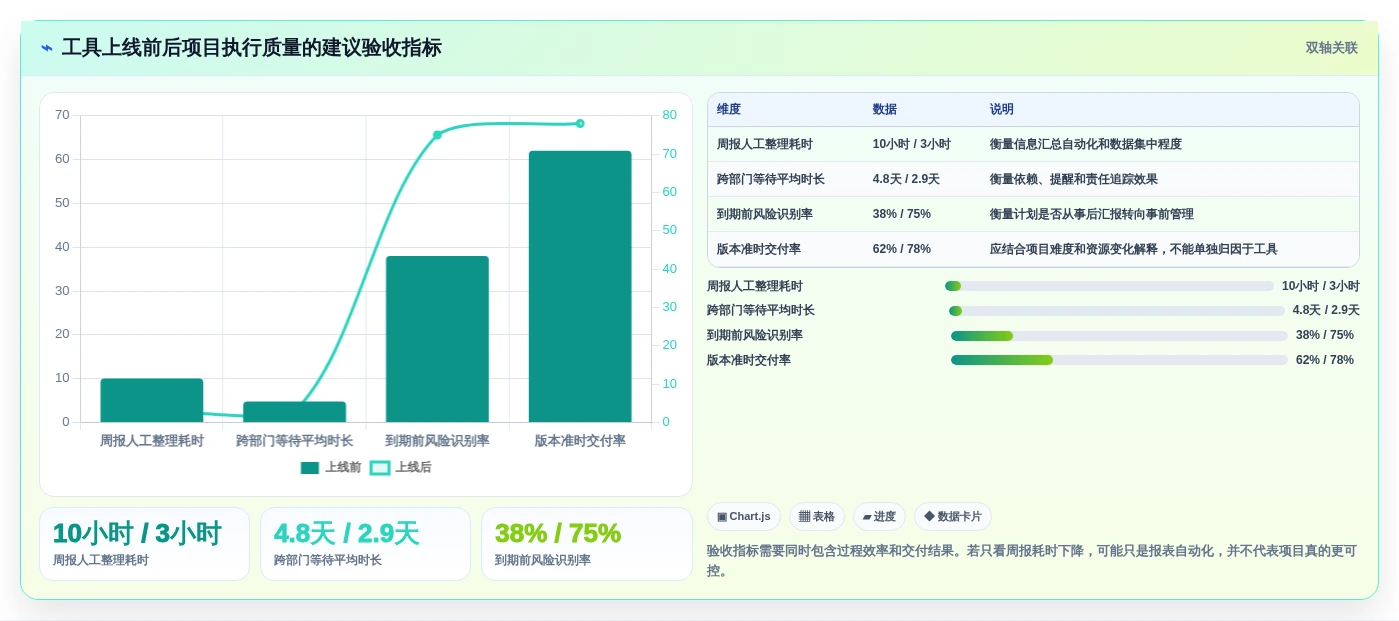Click table row label 周报人工整理耗时
Viewport: 1399px width, 621px height.
765,144
